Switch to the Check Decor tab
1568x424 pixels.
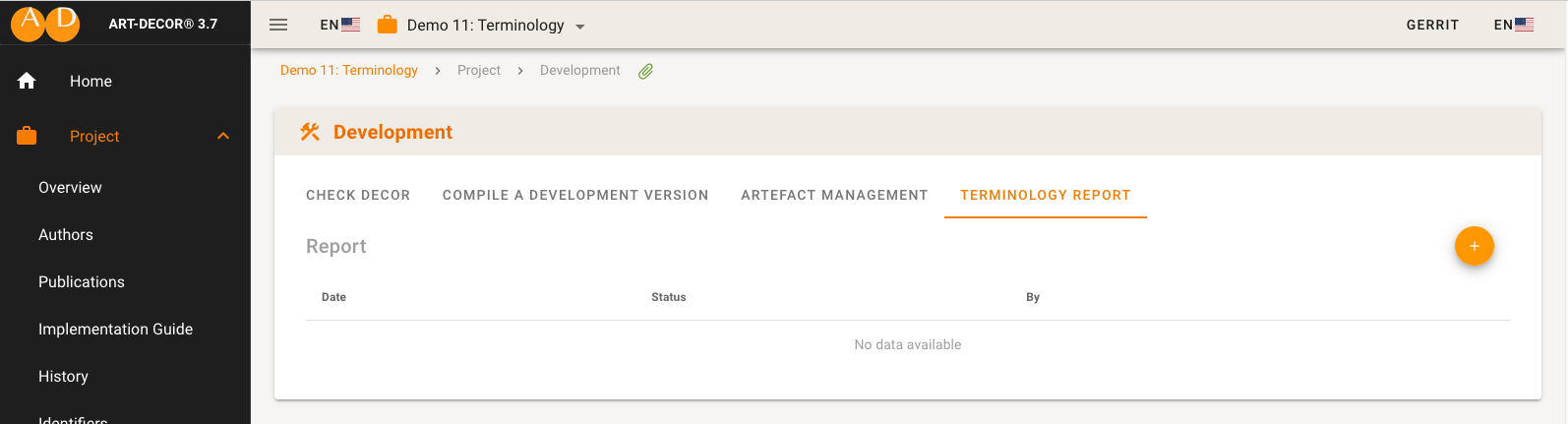click(358, 195)
